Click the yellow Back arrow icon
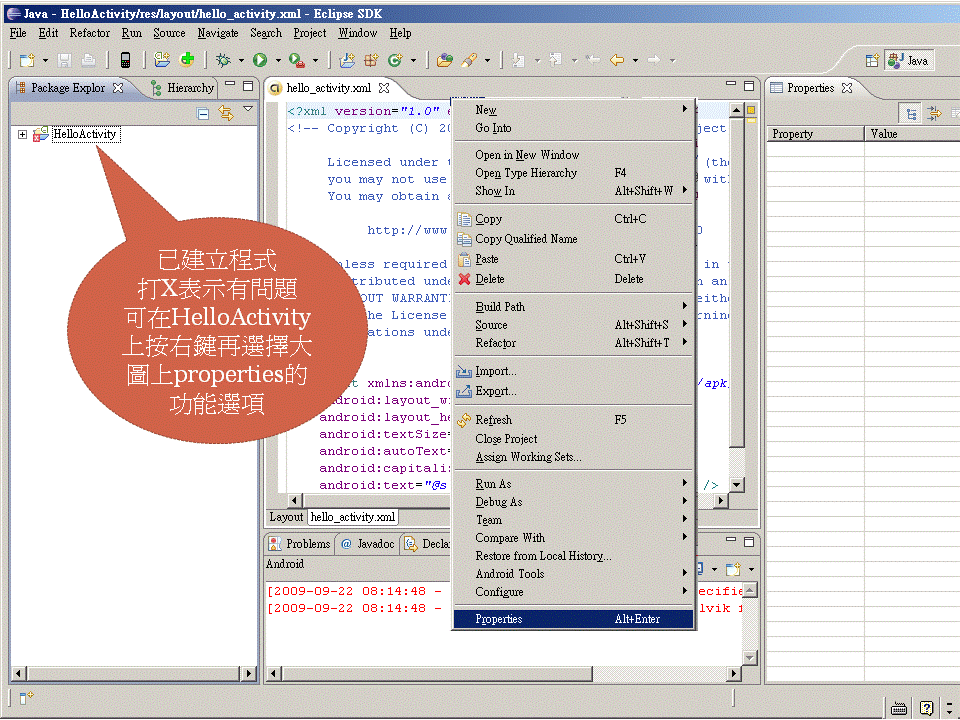960x720 pixels. pyautogui.click(x=617, y=60)
